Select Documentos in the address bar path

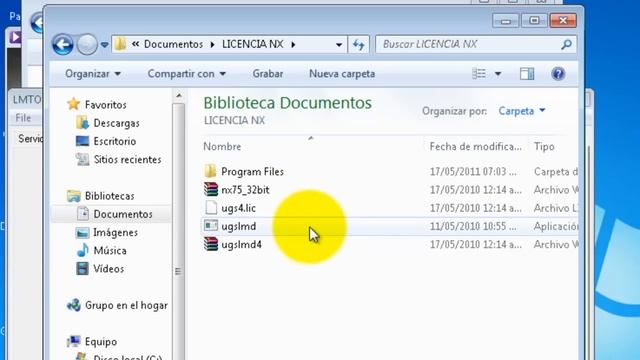[173, 44]
